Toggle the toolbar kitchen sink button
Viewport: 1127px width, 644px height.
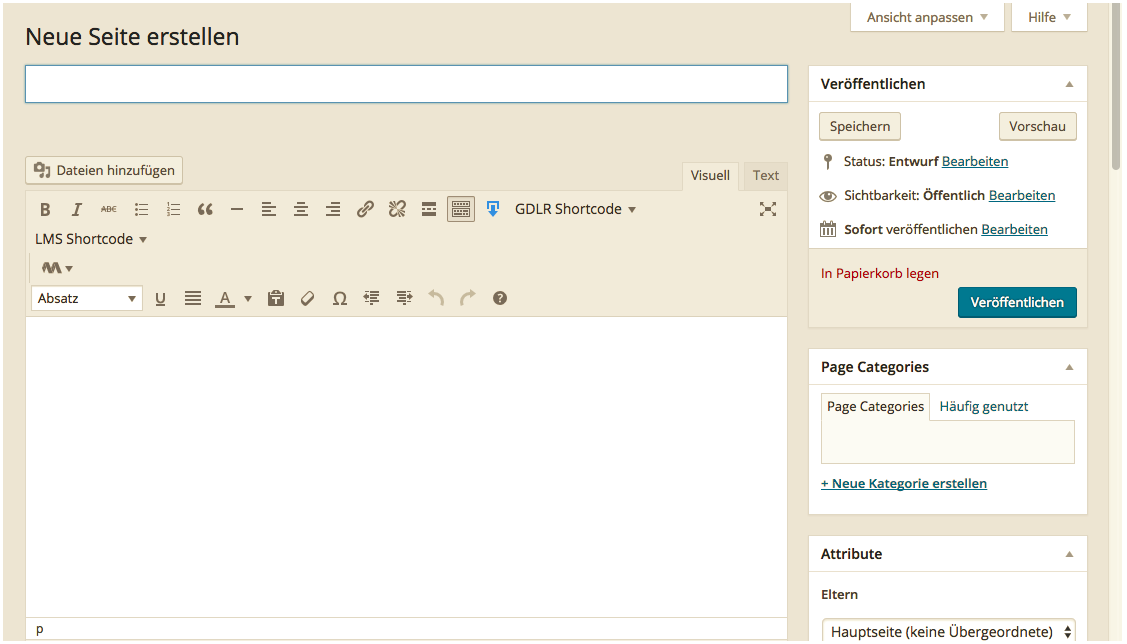click(x=461, y=209)
